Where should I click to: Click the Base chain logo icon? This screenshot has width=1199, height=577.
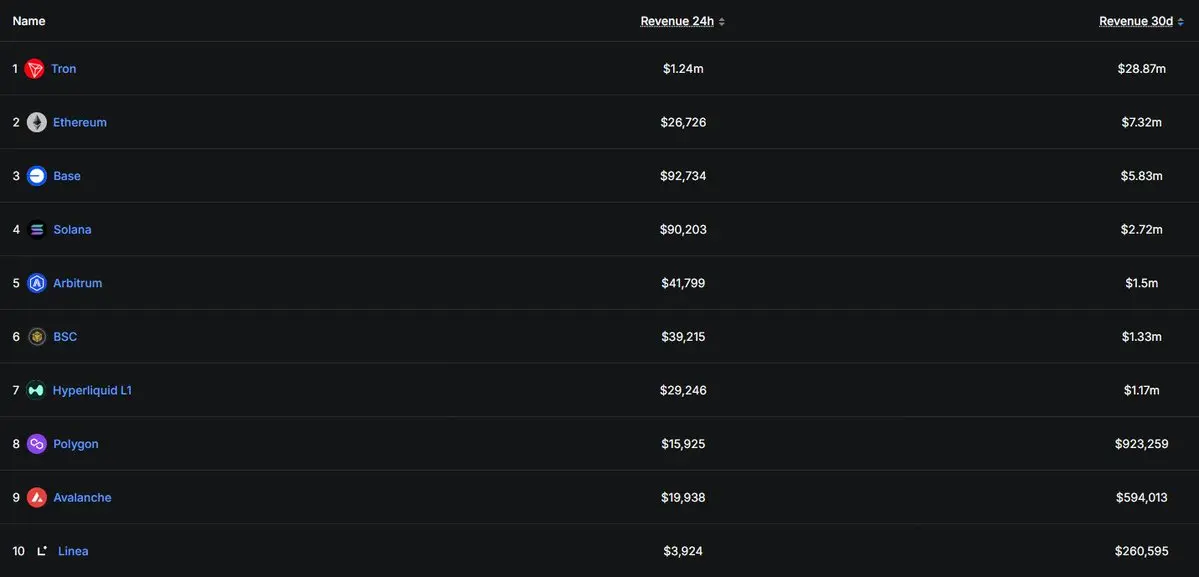pos(37,176)
